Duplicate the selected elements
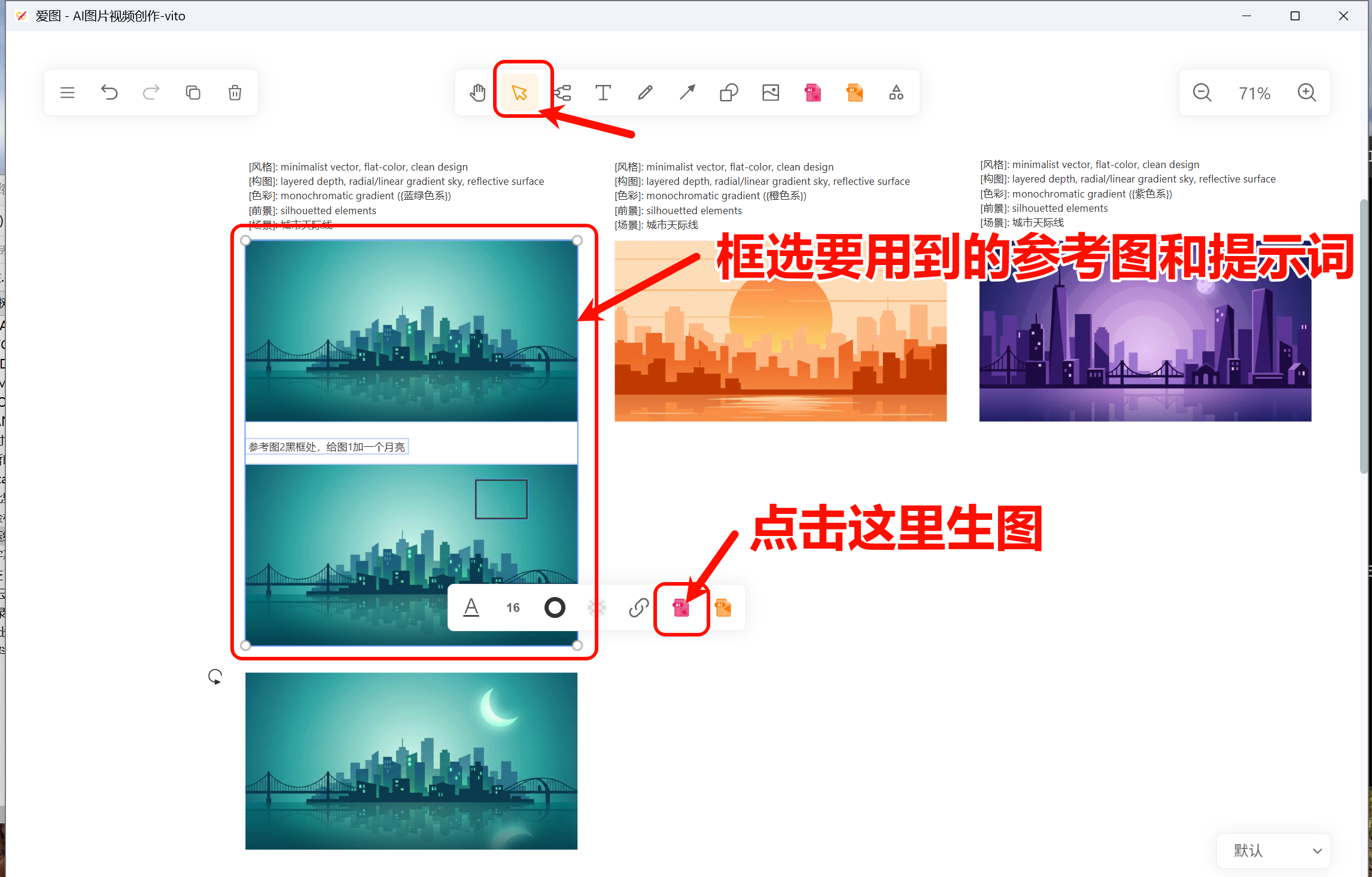Screen dimensions: 1372x877 click(193, 93)
